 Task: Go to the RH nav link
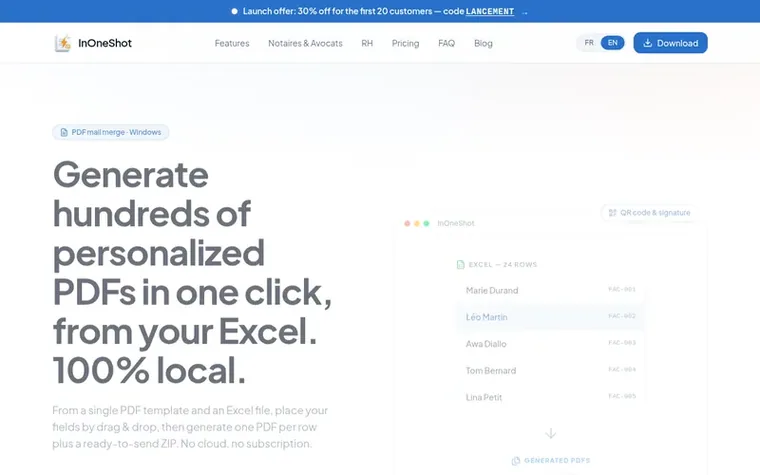click(367, 43)
